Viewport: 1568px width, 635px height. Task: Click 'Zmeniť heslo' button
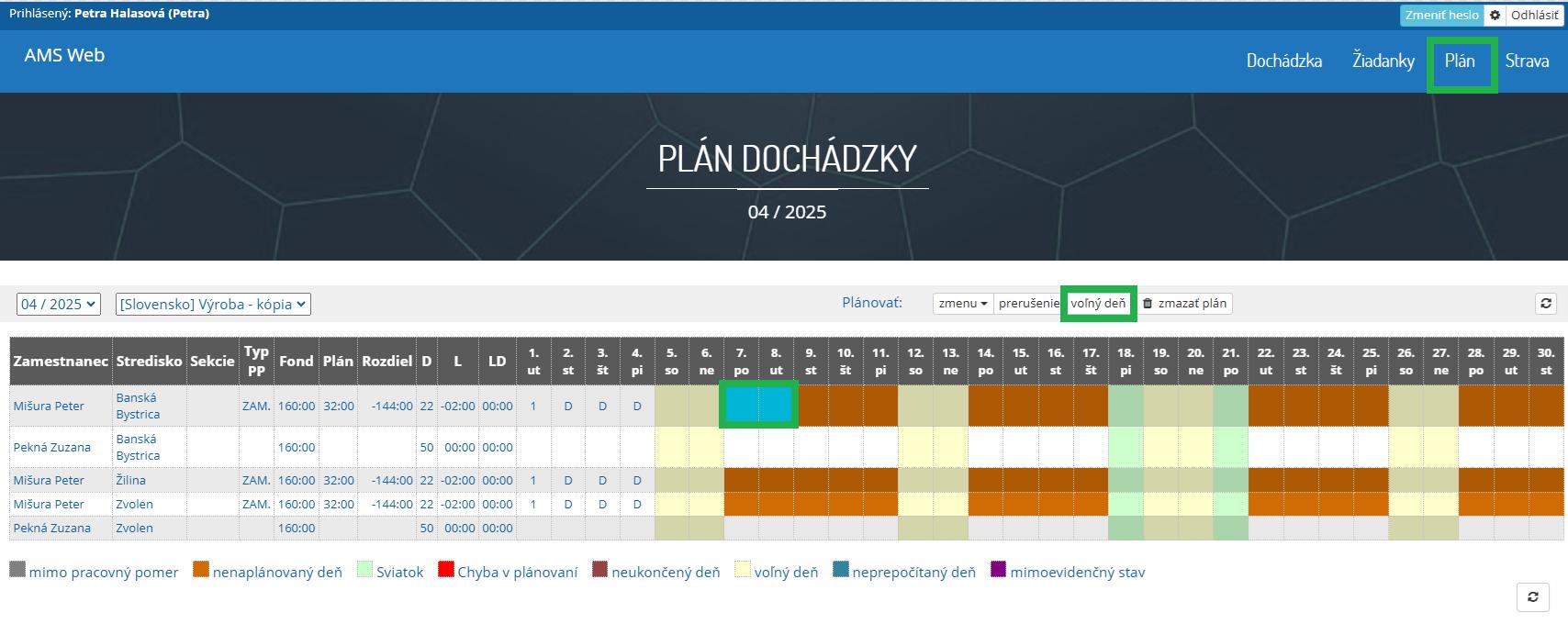tap(1441, 16)
